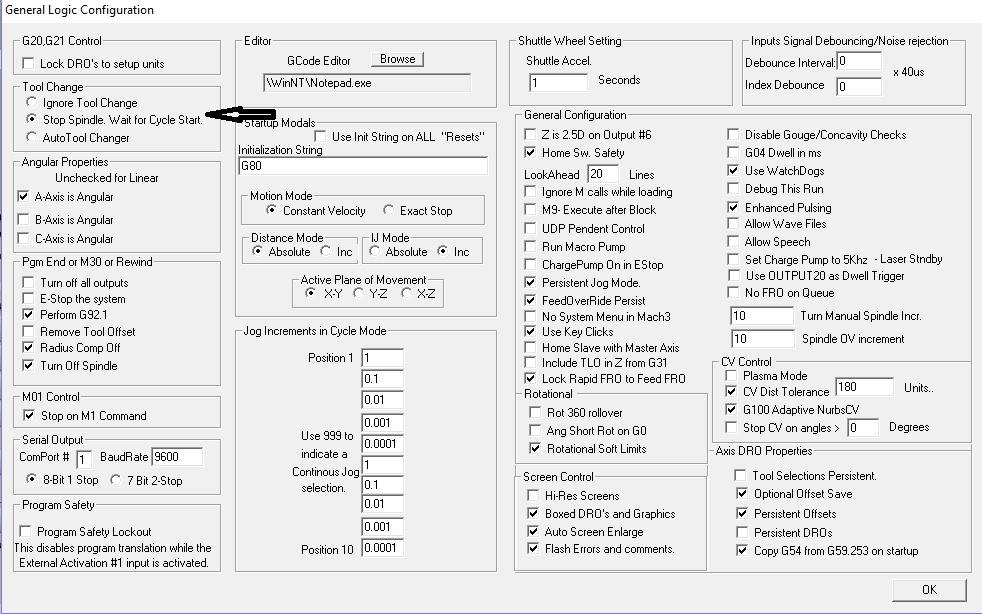The width and height of the screenshot is (982, 614).
Task: Toggle Persistent Jog Mode checkbox
Action: pyautogui.click(x=530, y=282)
